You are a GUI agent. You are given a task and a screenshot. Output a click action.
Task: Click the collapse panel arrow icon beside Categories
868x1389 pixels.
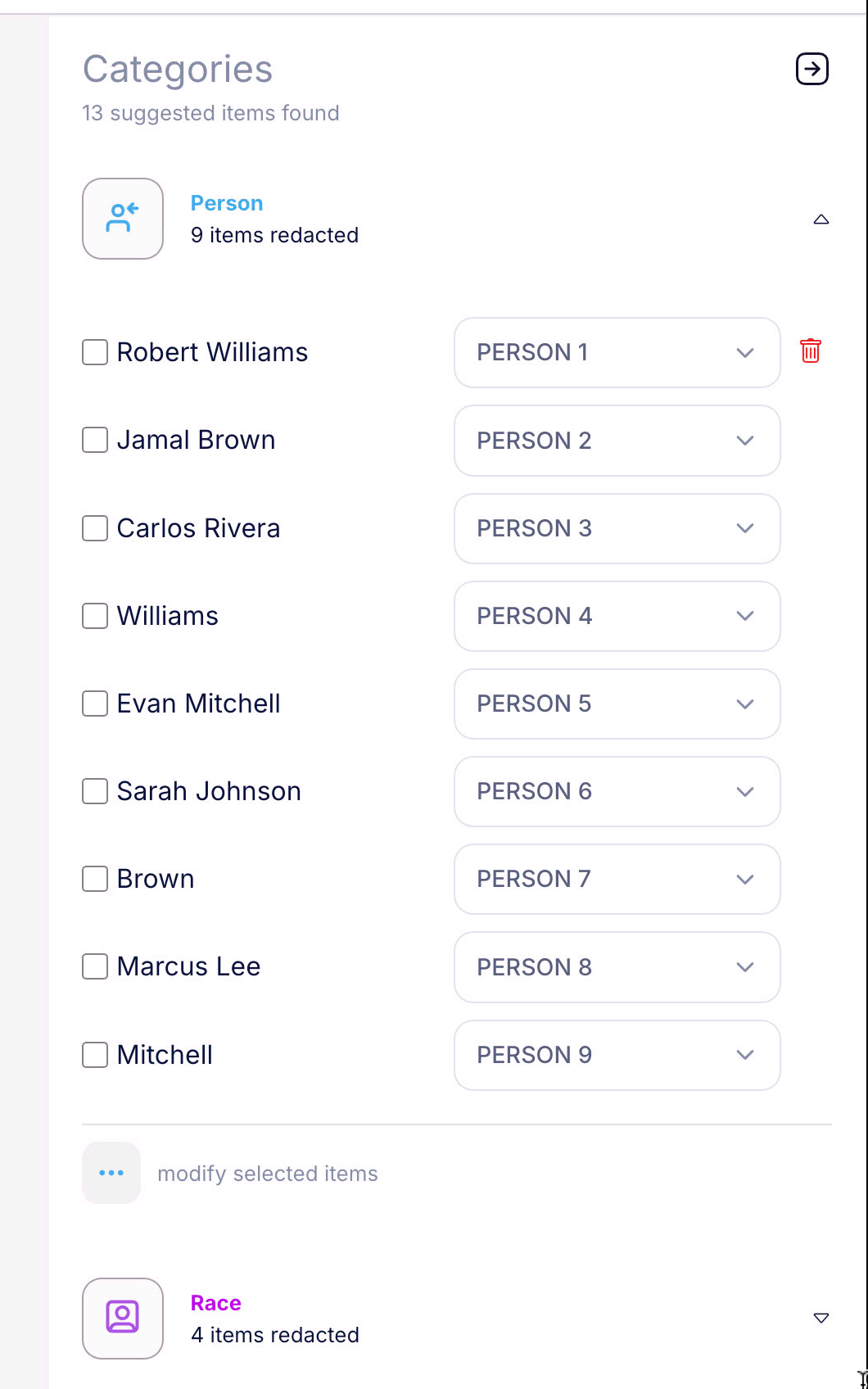812,69
